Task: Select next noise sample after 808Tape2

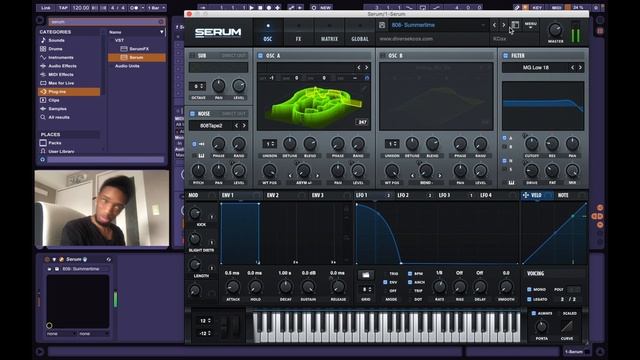Action: (x=244, y=126)
